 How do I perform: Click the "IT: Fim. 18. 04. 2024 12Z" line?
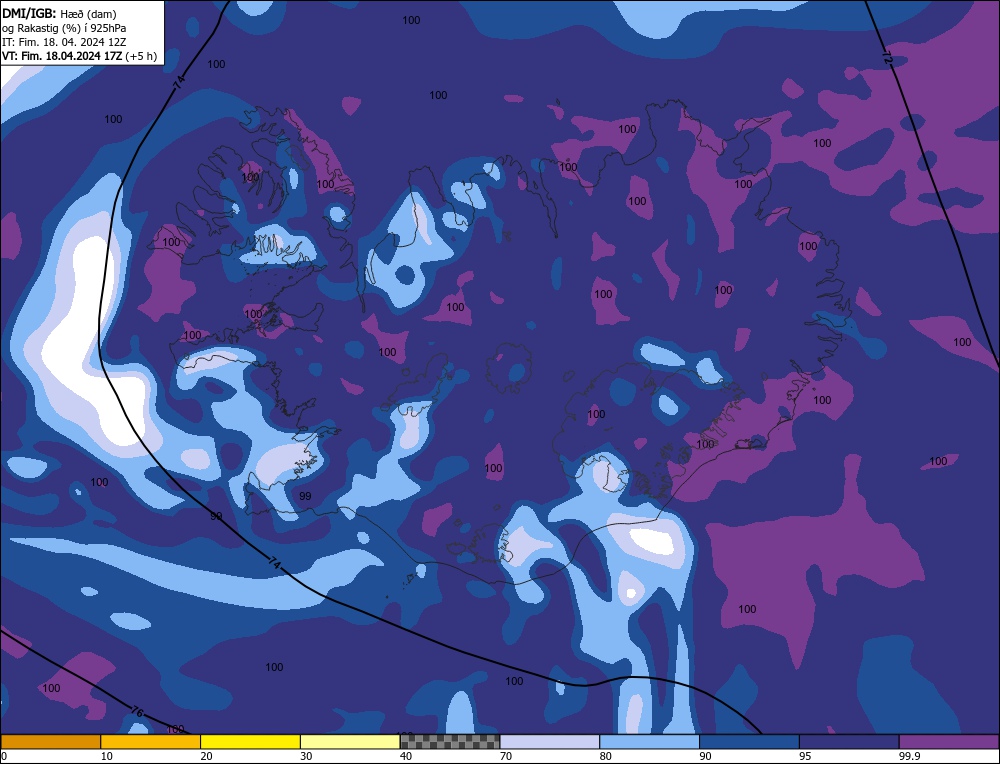[64, 42]
